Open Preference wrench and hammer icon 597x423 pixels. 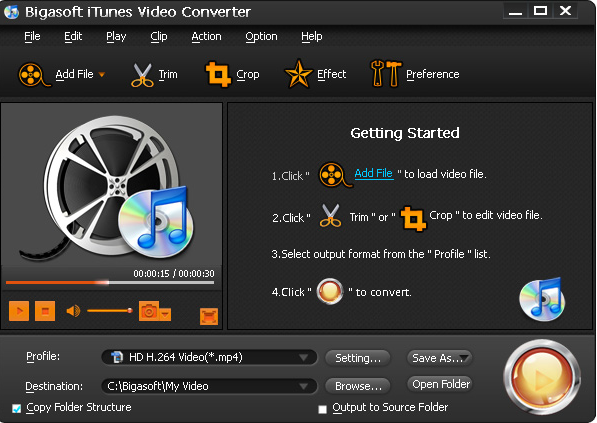click(385, 73)
